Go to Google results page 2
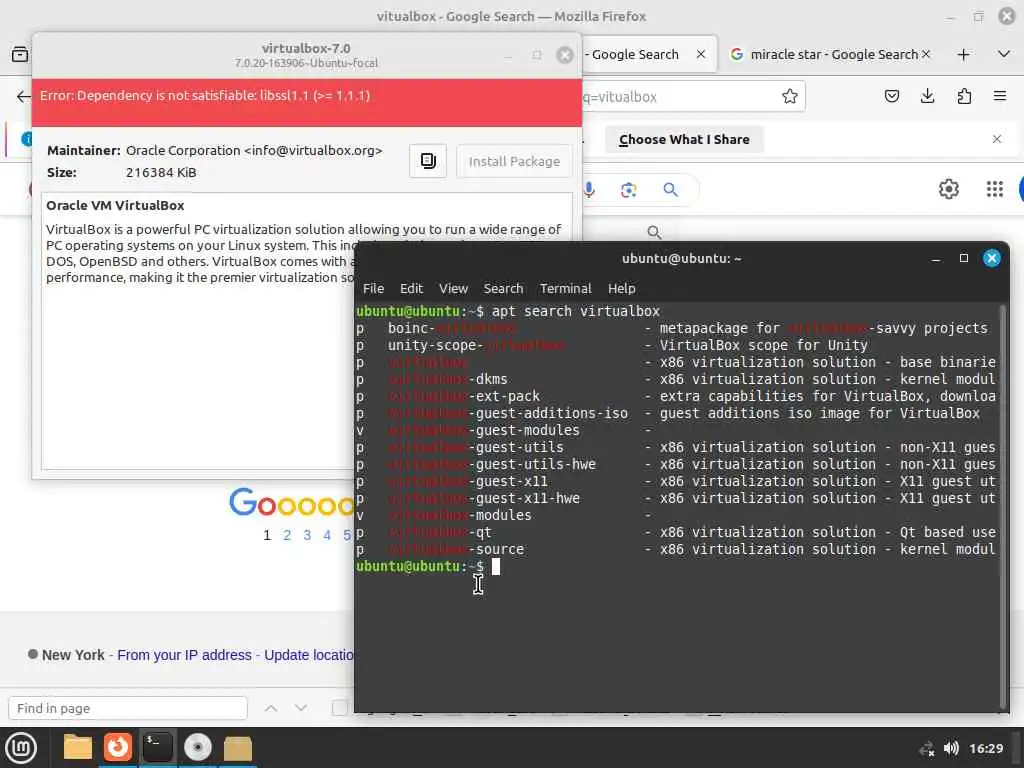Screen dimensions: 1024x768 pos(287,535)
